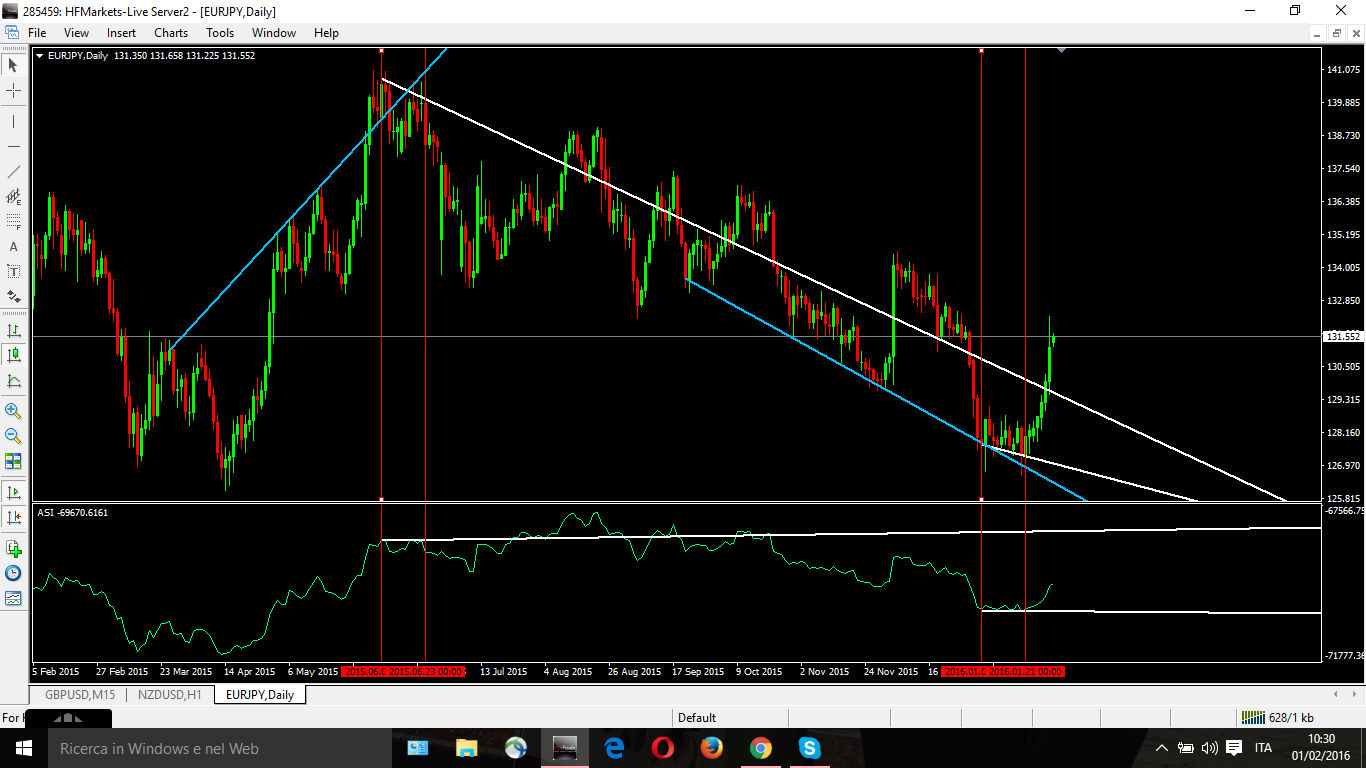Open the Tools menu

(x=220, y=33)
